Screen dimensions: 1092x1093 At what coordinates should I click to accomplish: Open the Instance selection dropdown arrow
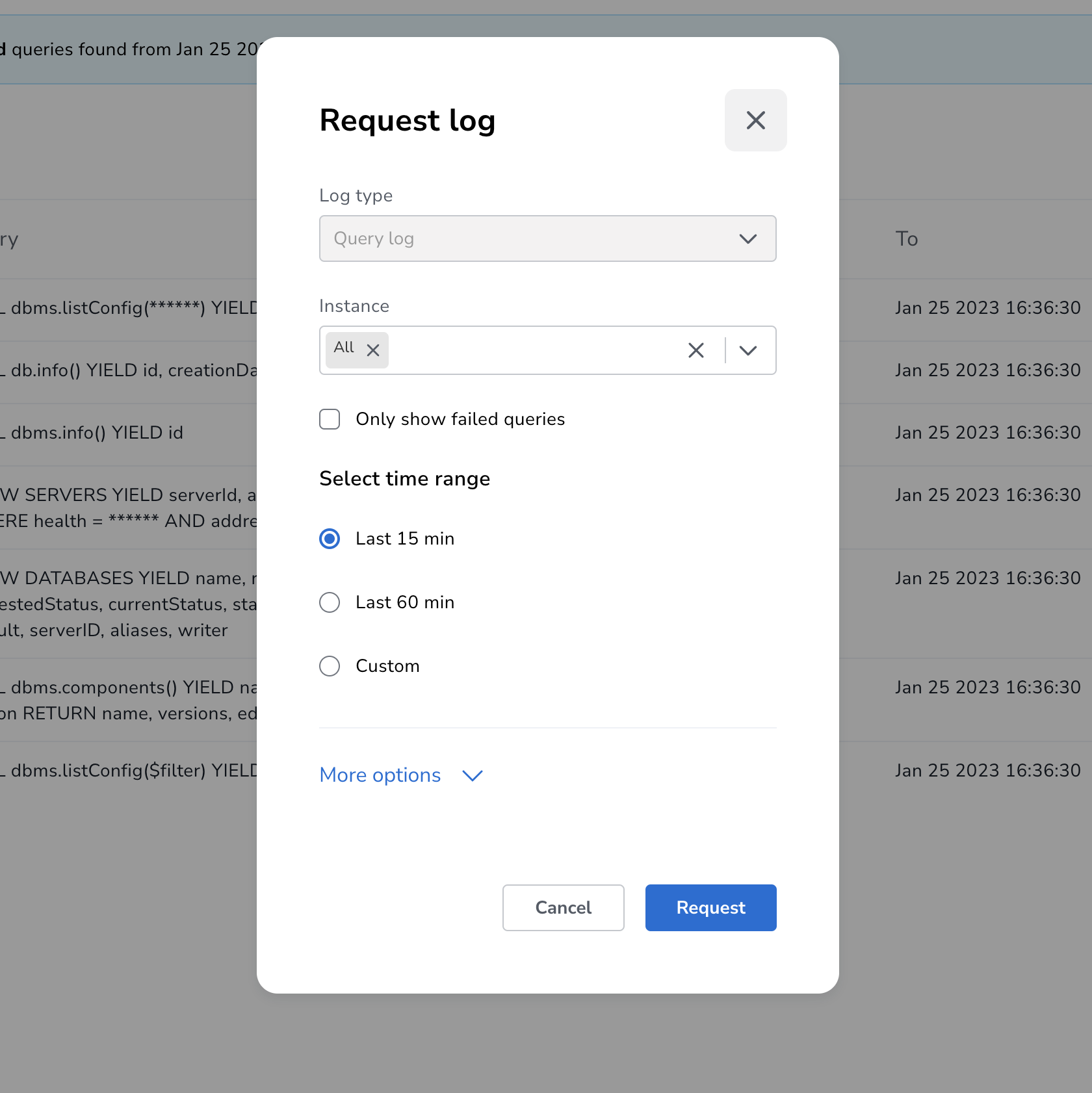point(748,350)
